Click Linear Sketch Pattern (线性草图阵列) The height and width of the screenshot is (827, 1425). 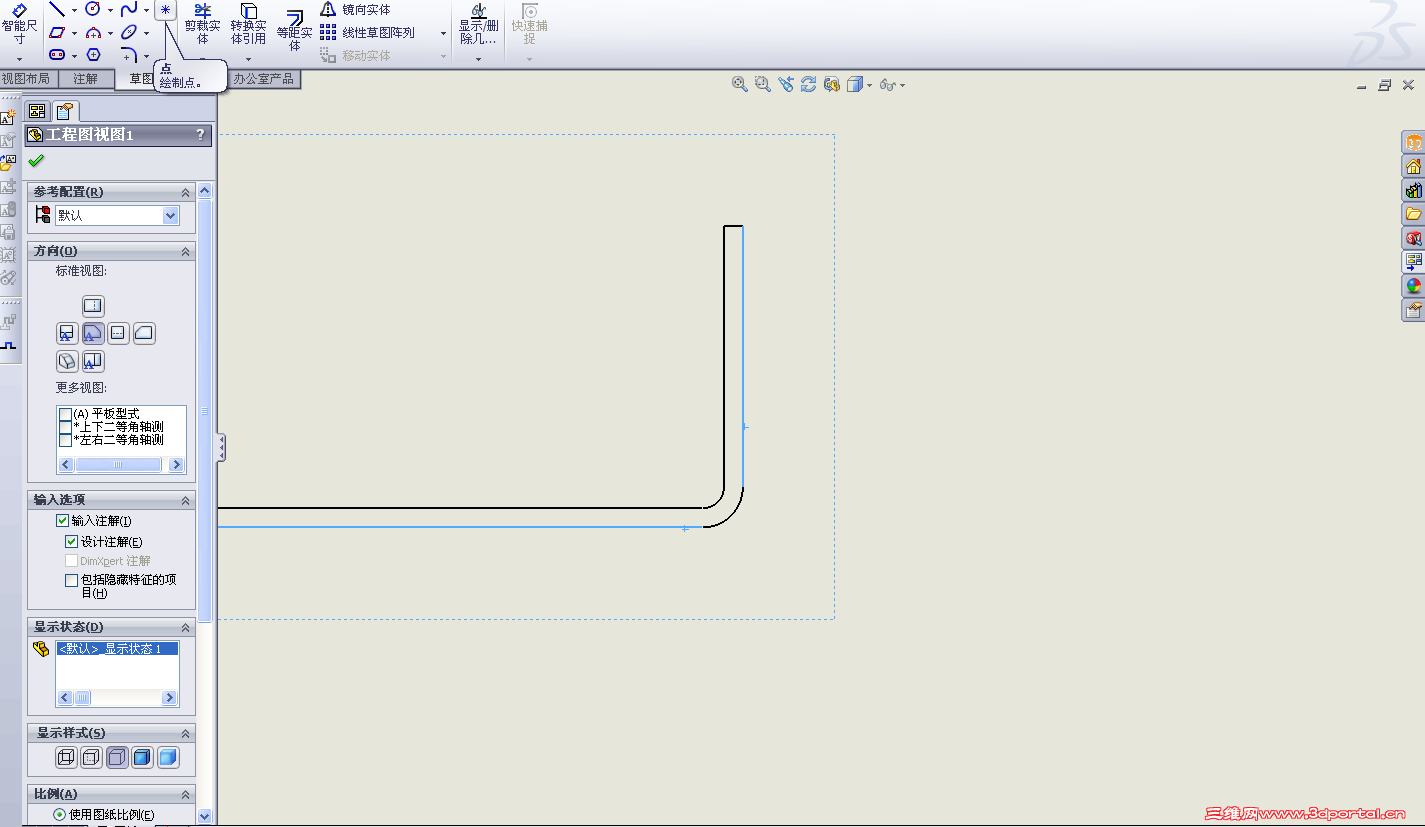[367, 32]
